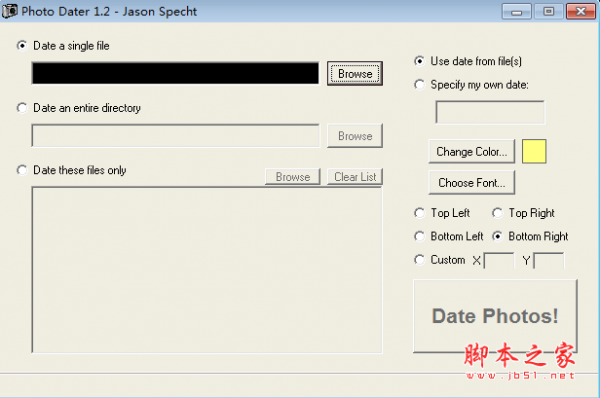Open the Change Color dialog
Image resolution: width=600 pixels, height=398 pixels.
point(471,152)
